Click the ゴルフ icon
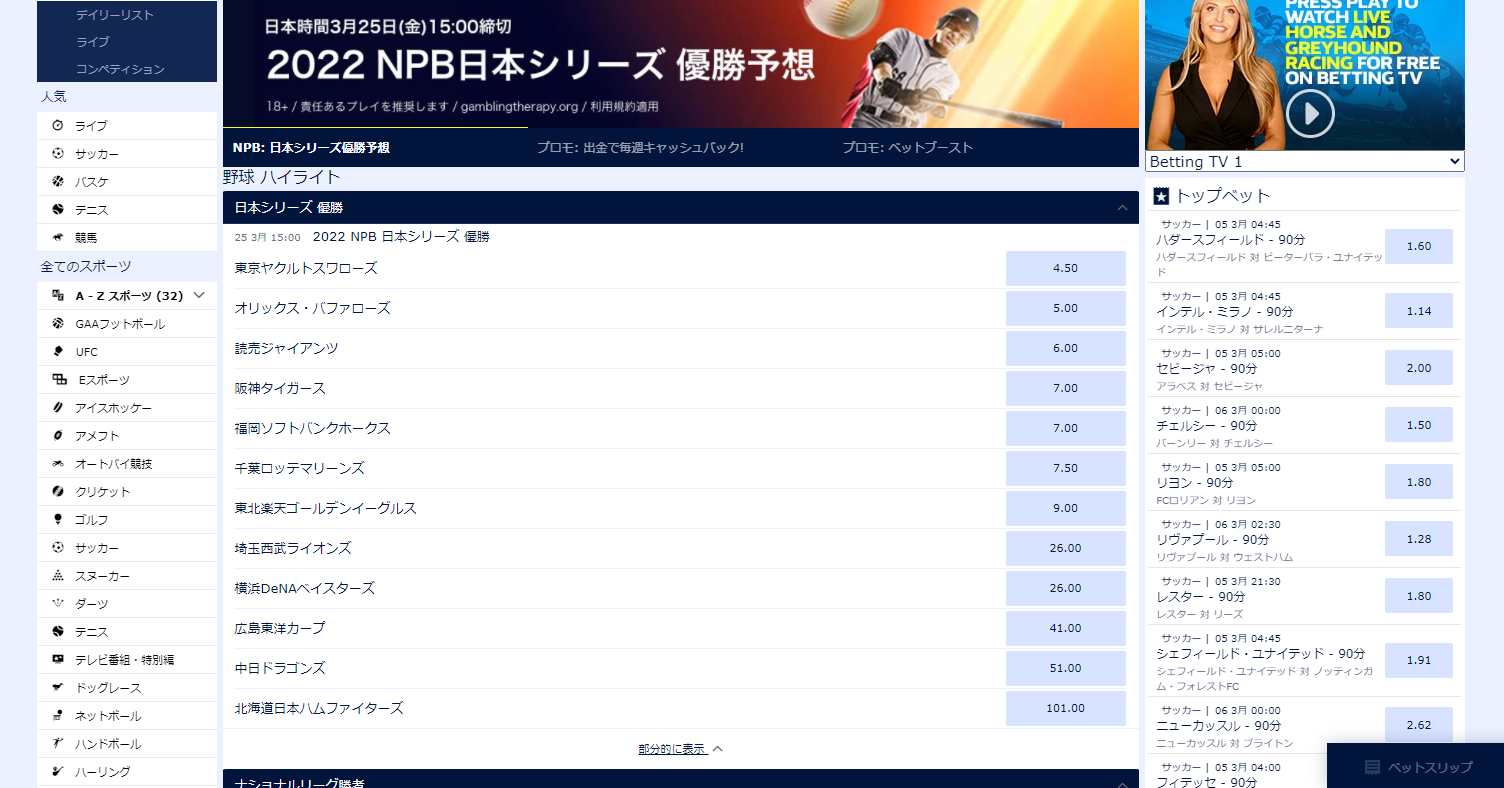The image size is (1504, 788). [57, 520]
